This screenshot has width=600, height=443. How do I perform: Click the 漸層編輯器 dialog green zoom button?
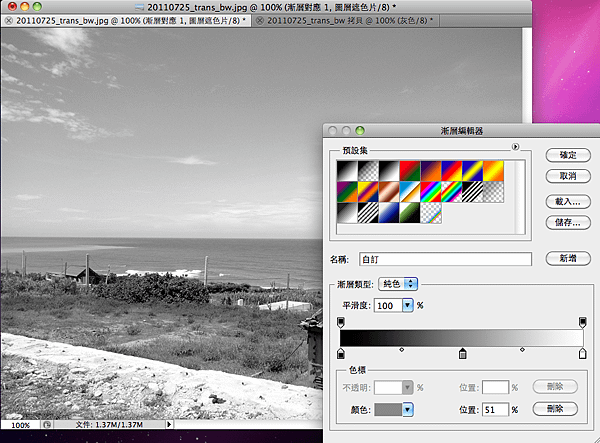(x=360, y=130)
